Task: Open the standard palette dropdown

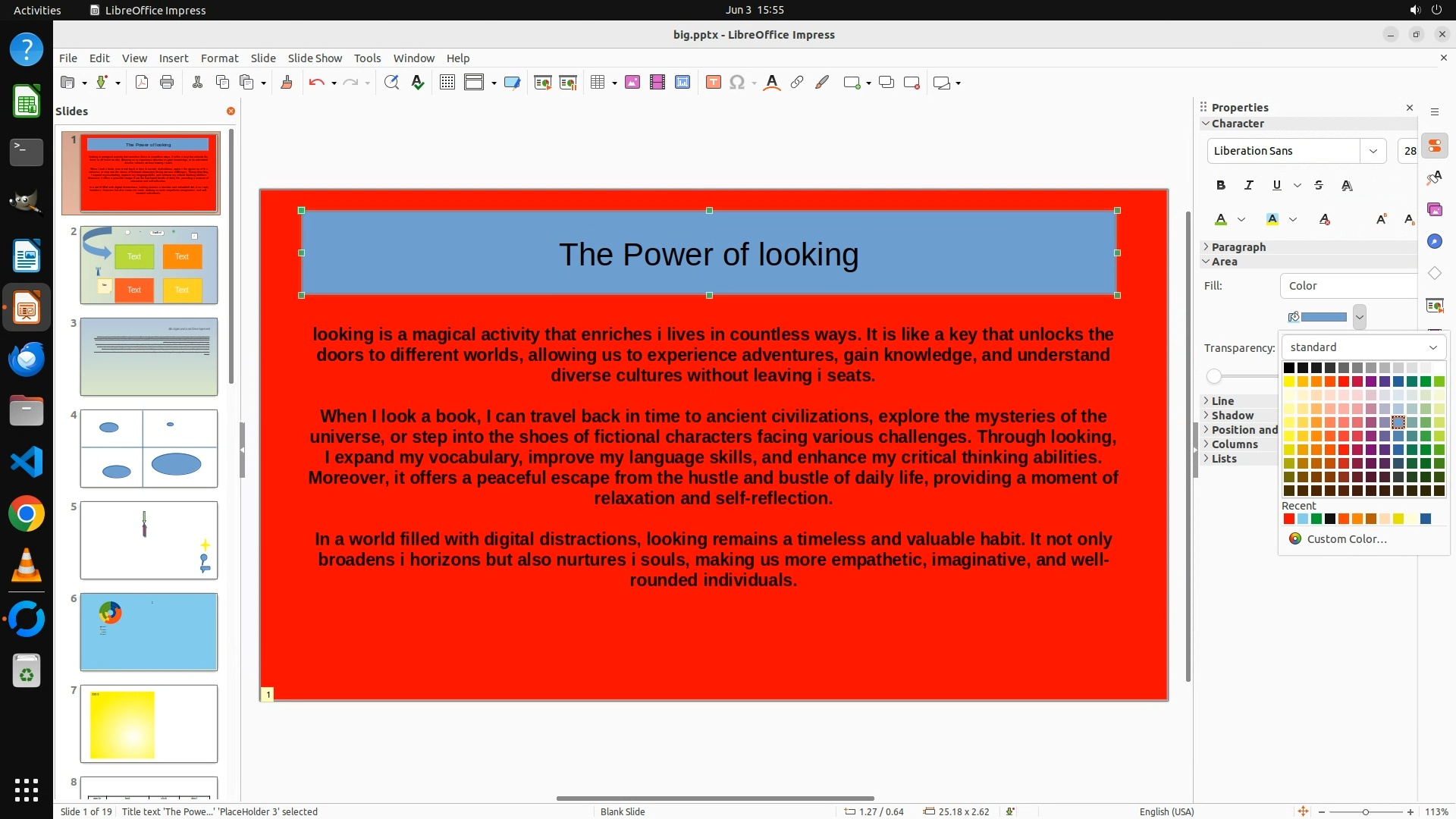Action: [x=1363, y=347]
